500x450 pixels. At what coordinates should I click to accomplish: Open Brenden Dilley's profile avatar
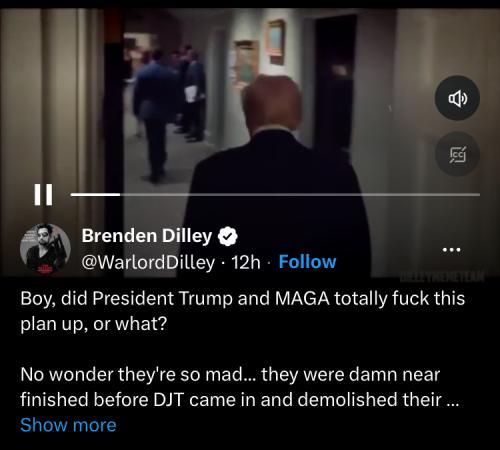tap(45, 249)
